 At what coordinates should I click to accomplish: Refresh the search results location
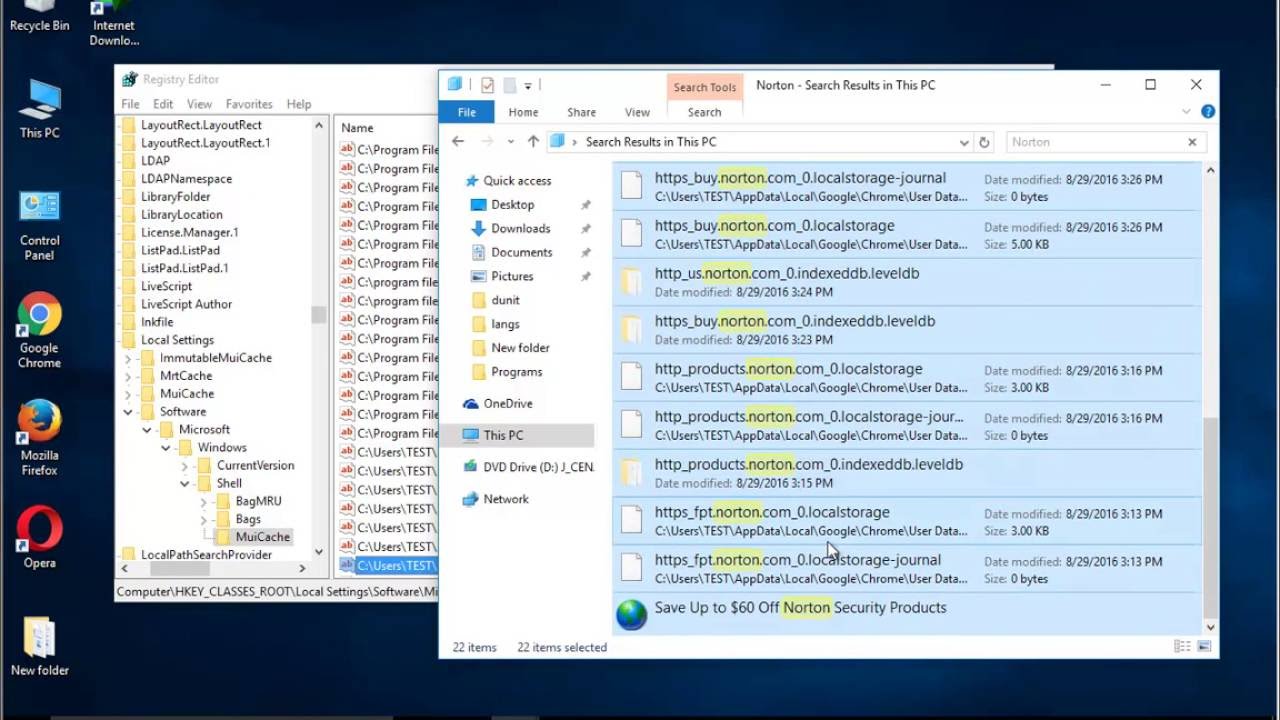pyautogui.click(x=984, y=142)
